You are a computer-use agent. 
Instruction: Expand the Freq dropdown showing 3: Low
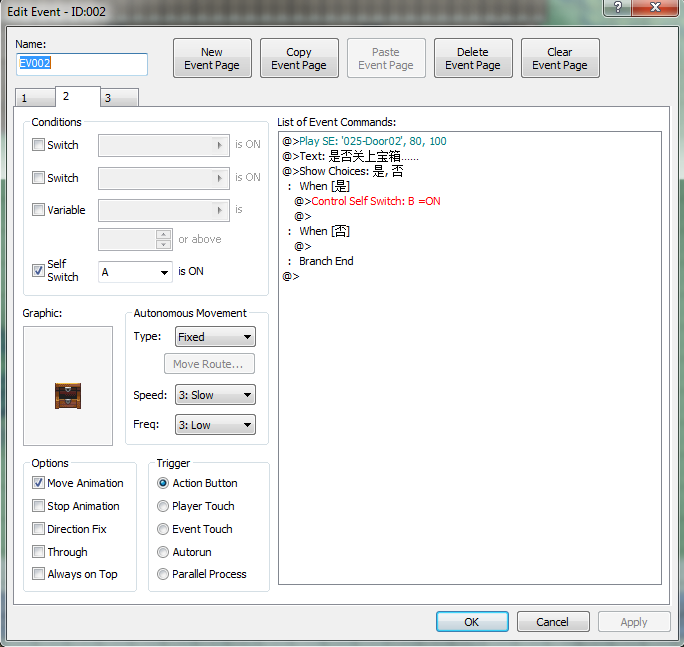click(x=215, y=425)
